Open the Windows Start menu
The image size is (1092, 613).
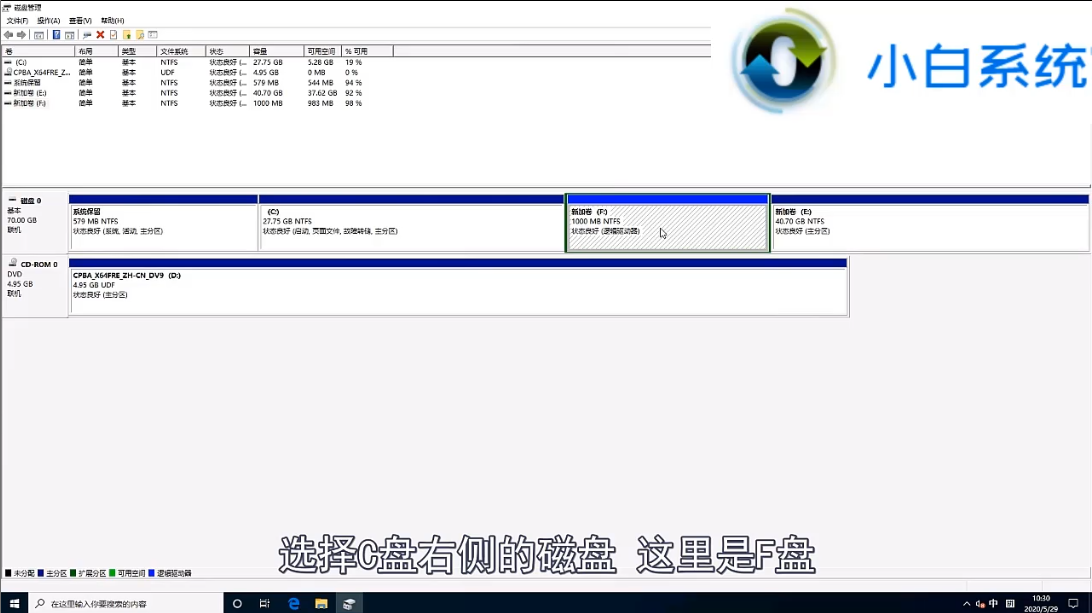[14, 603]
